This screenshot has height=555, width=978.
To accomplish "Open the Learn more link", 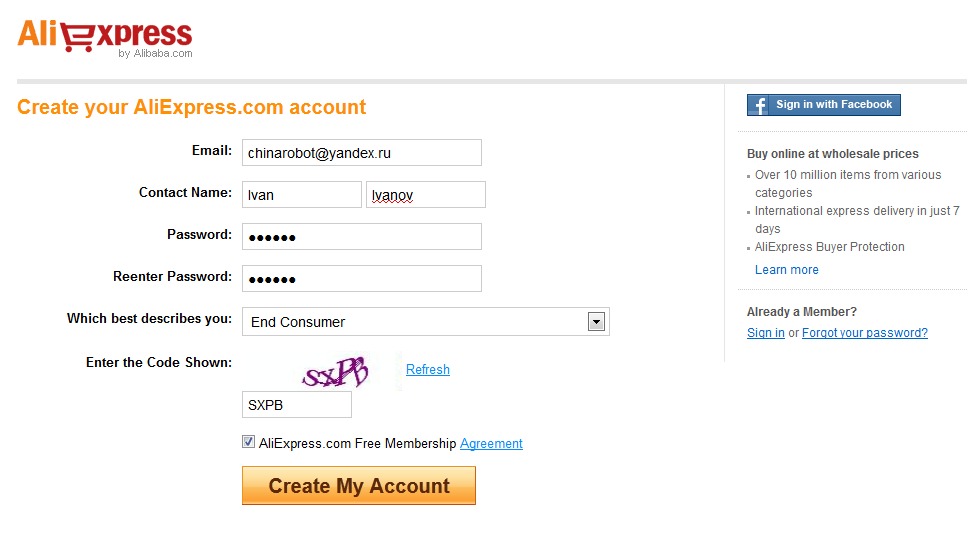I will (x=786, y=270).
